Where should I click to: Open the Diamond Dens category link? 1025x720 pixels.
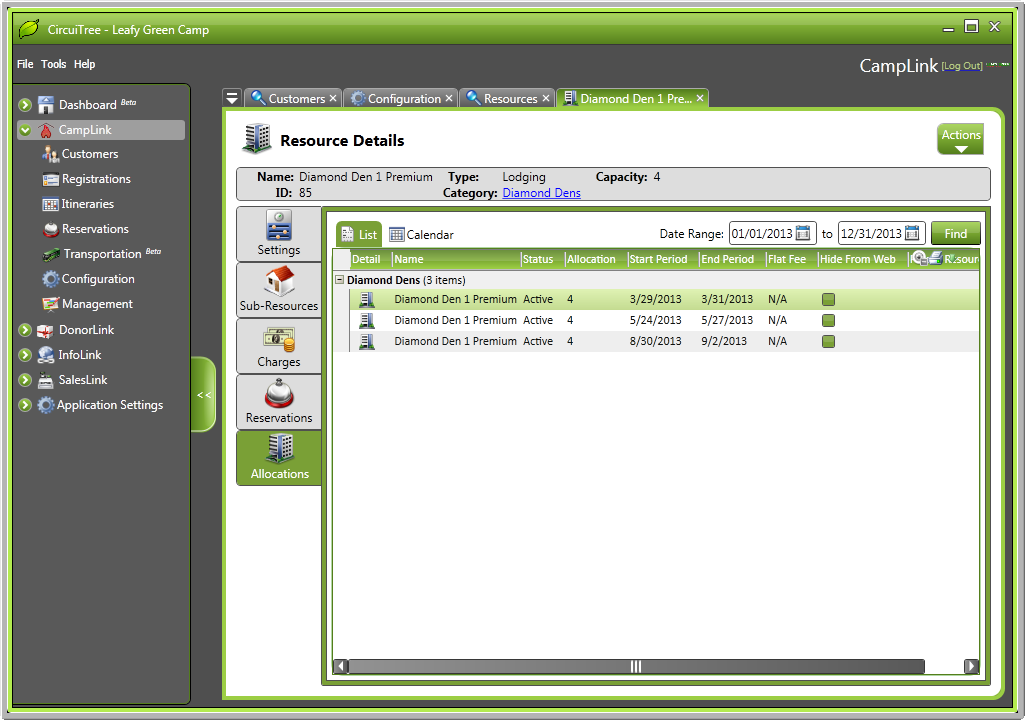tap(541, 193)
